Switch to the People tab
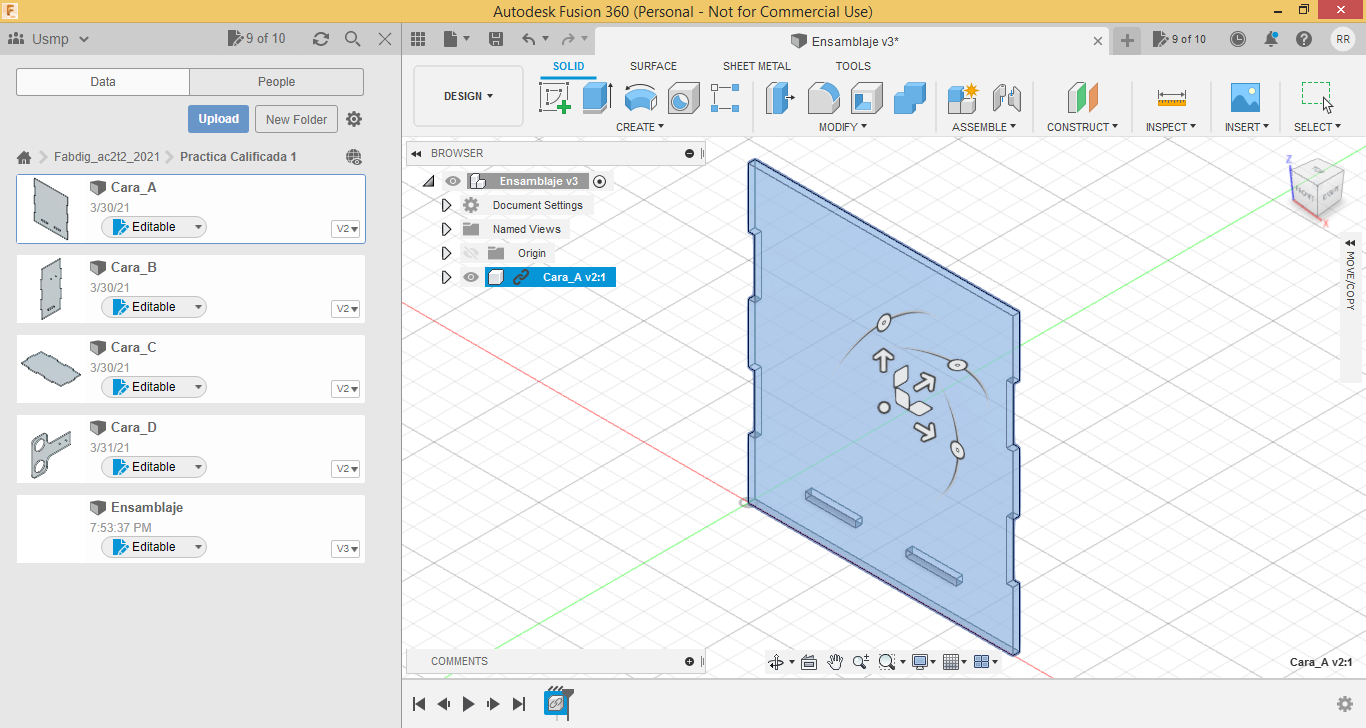The height and width of the screenshot is (728, 1366). 276,82
